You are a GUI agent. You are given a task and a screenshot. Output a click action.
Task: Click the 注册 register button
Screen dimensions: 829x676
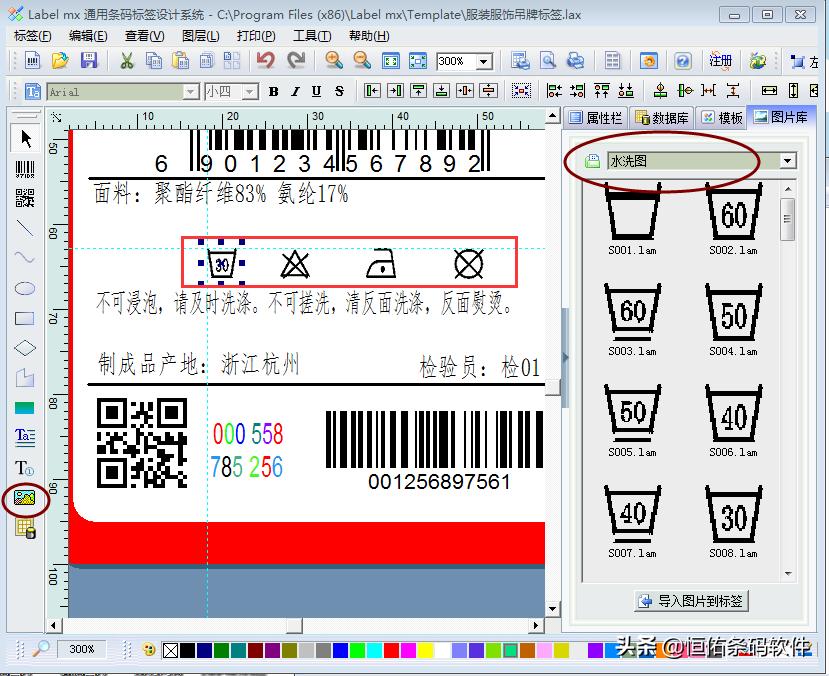click(x=721, y=61)
